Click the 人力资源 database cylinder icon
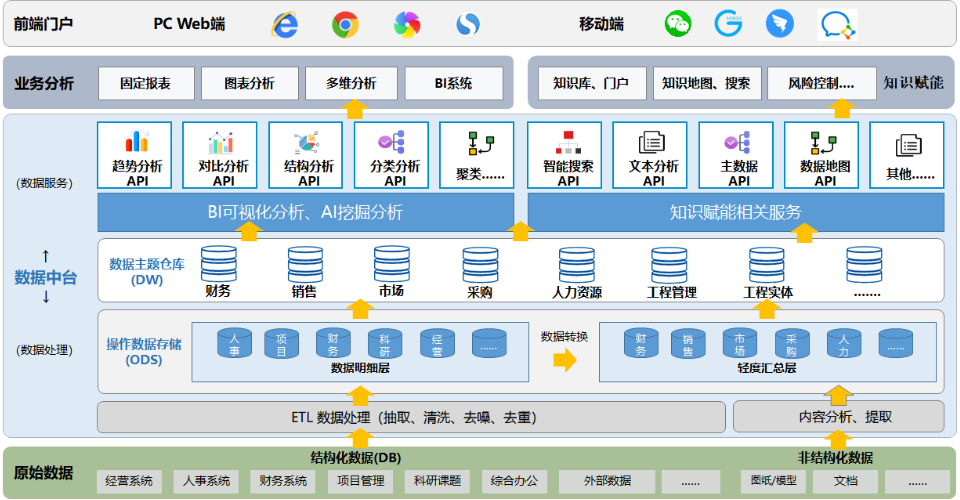This screenshot has width=960, height=500. point(577,264)
